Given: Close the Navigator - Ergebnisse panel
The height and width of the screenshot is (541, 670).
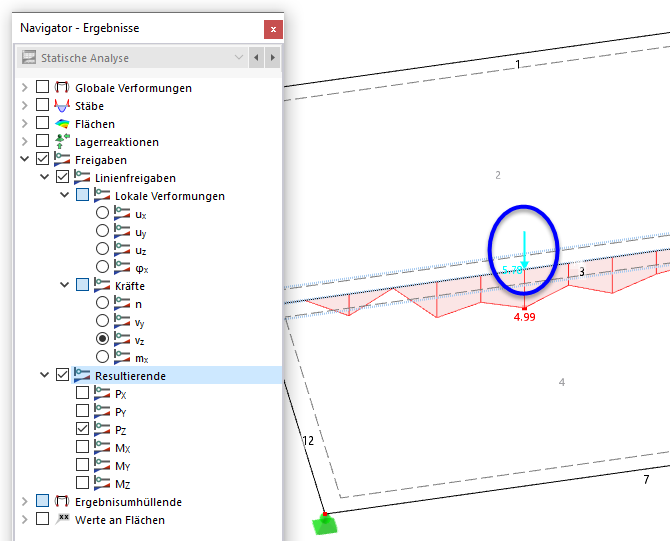Looking at the screenshot, I should coord(273,29).
